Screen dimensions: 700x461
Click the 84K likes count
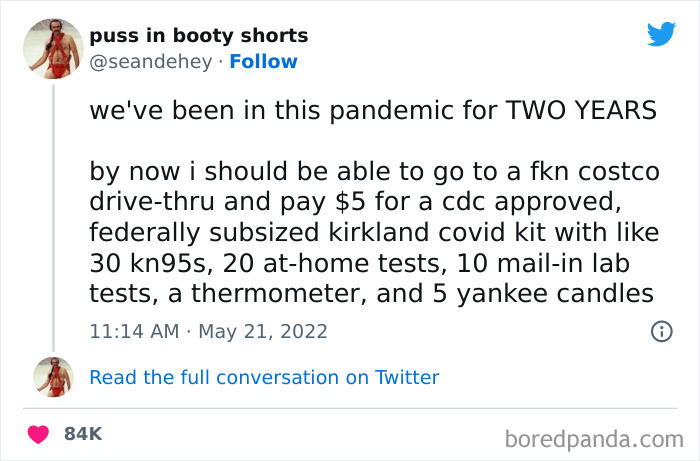[83, 434]
